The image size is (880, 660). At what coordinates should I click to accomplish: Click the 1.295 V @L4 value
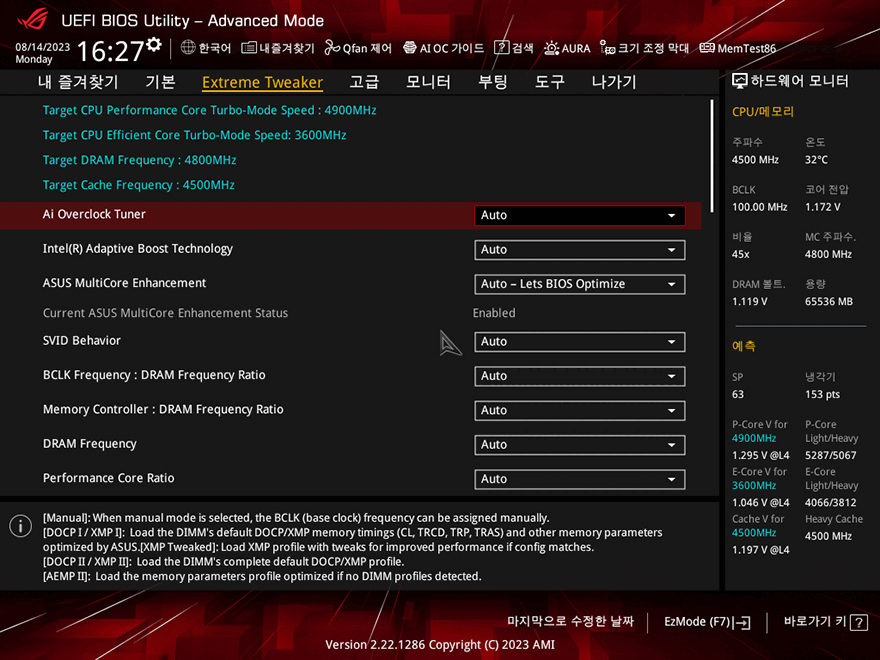click(x=760, y=455)
